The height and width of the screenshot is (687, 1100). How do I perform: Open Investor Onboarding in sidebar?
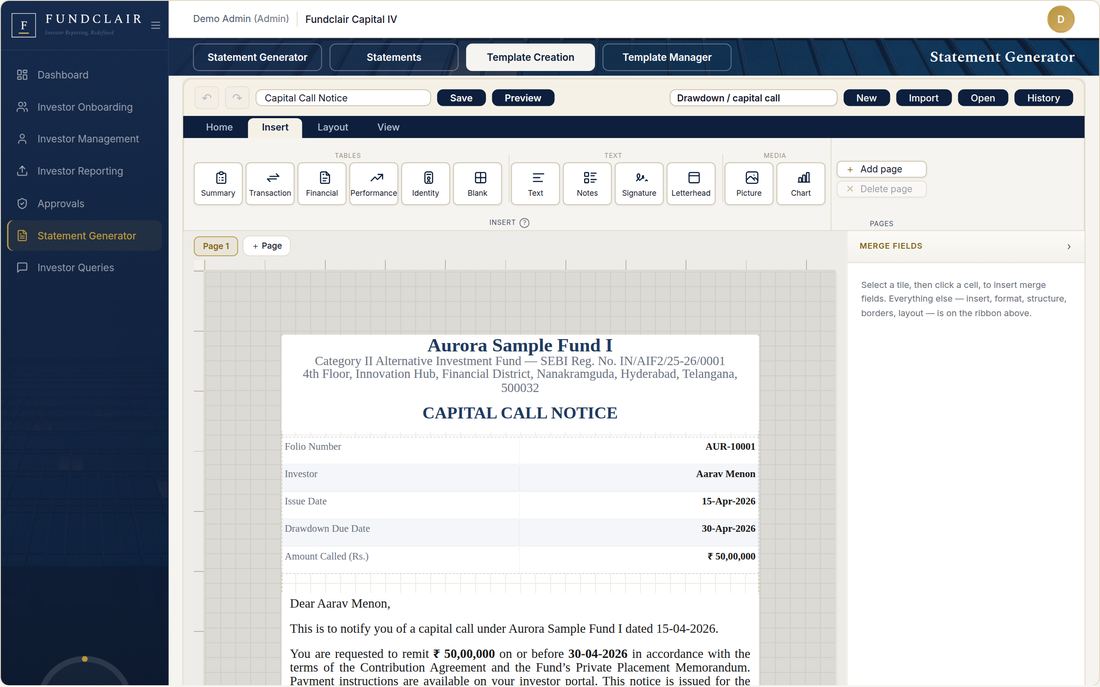click(x=84, y=107)
